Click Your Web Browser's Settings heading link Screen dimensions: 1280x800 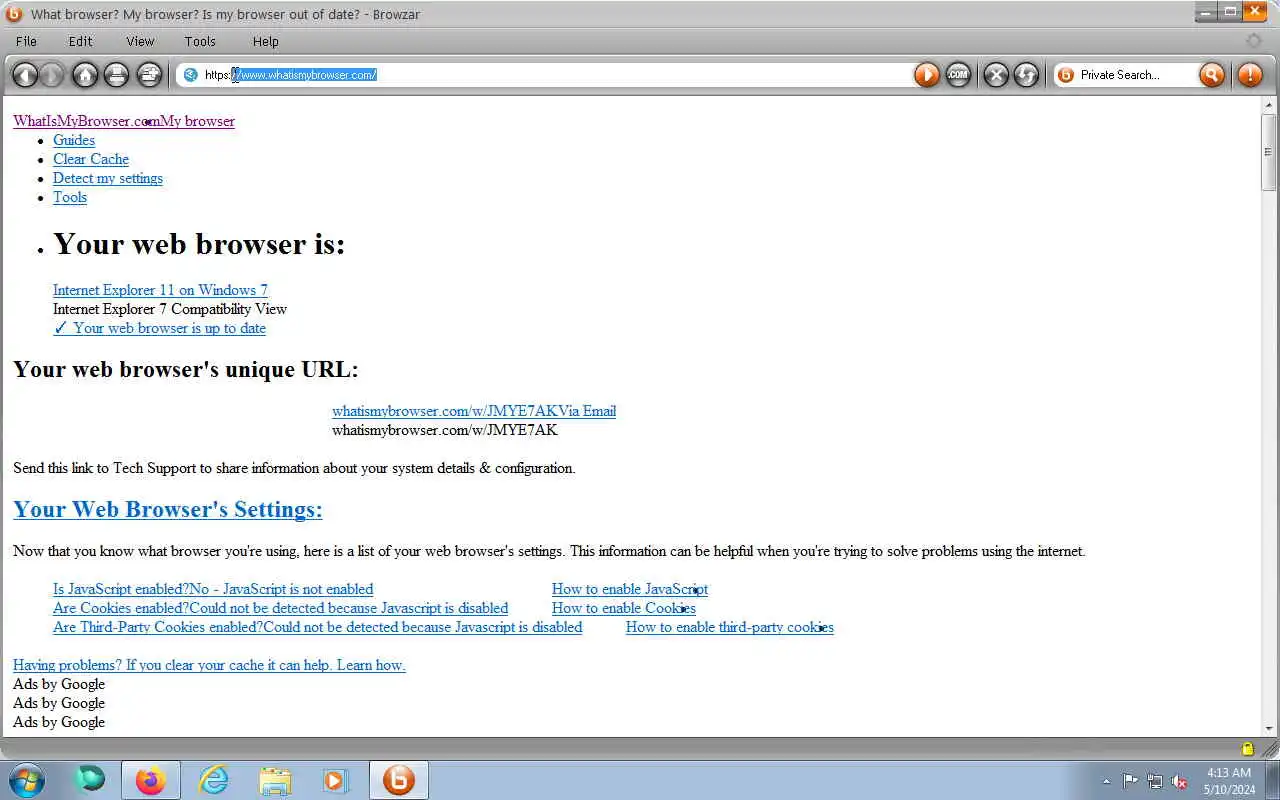168,509
